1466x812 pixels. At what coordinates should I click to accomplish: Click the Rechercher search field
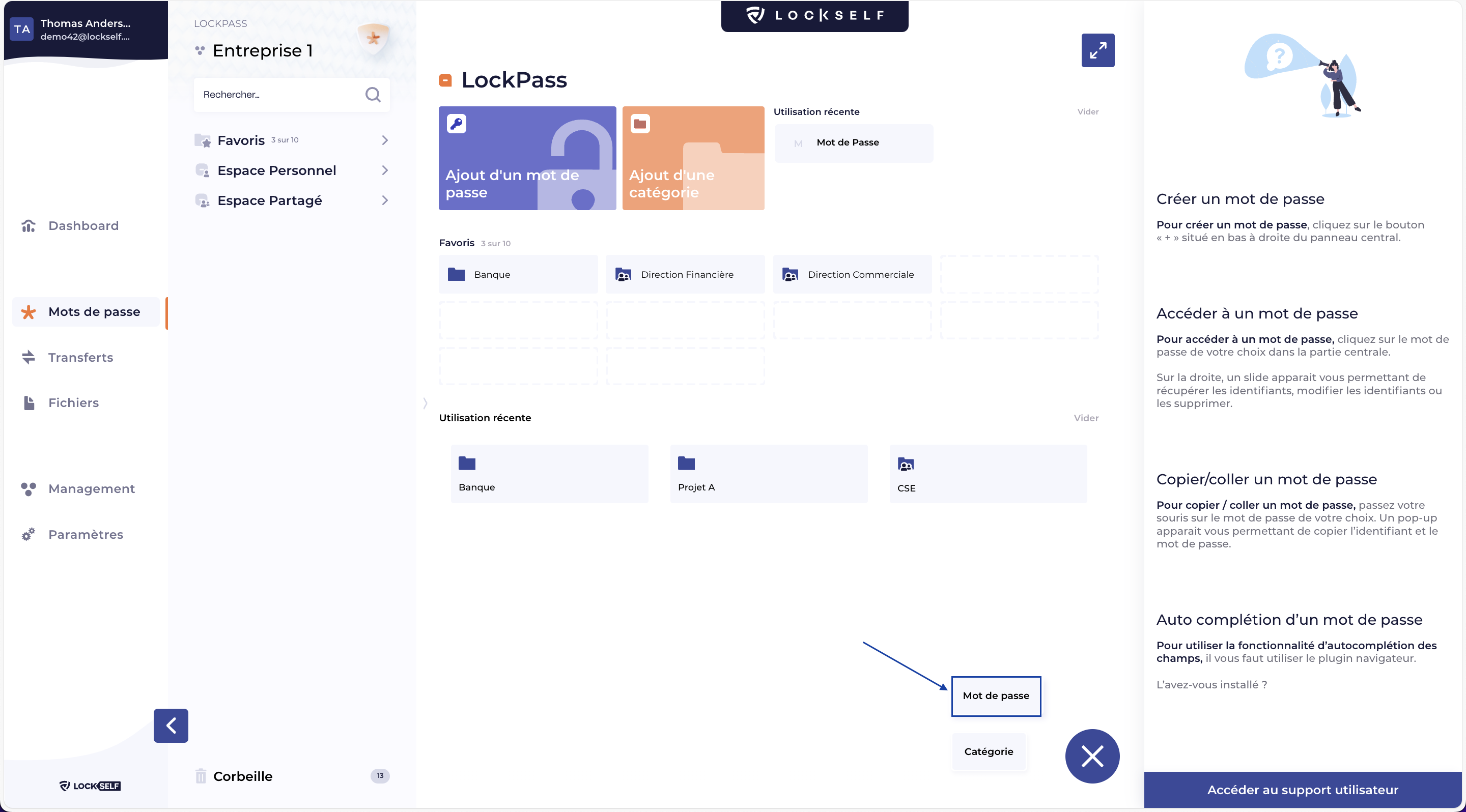279,95
